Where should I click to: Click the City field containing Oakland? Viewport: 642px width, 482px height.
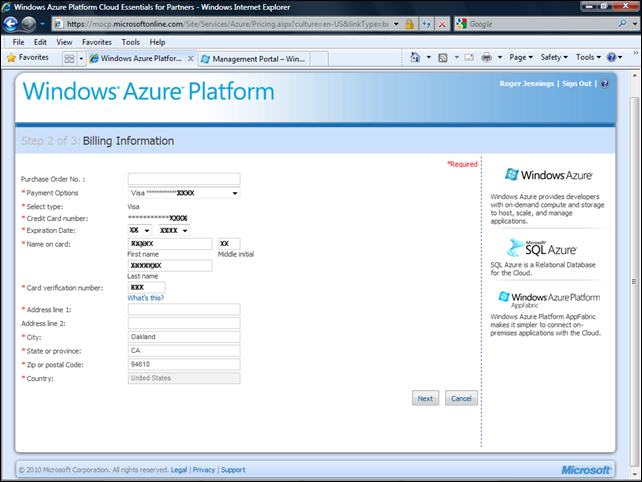tap(184, 337)
